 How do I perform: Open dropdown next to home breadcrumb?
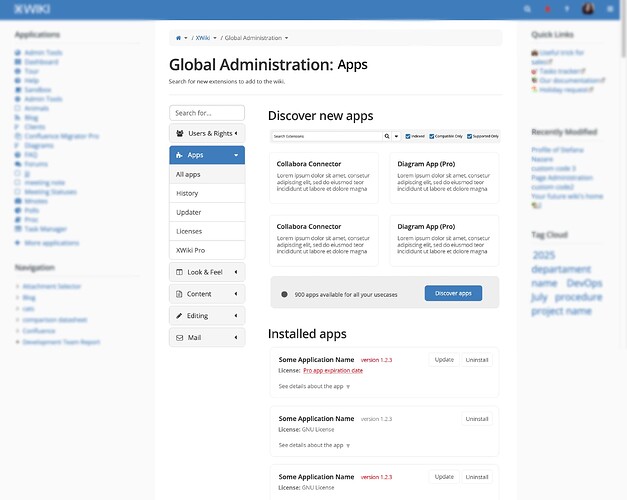(x=186, y=38)
